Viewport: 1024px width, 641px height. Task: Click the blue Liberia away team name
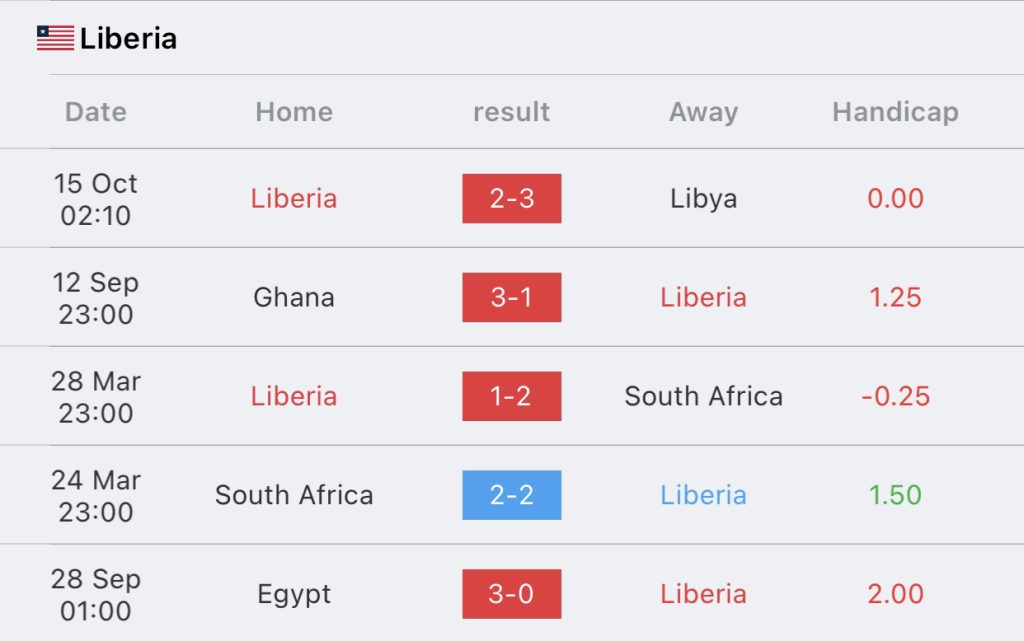(x=703, y=495)
